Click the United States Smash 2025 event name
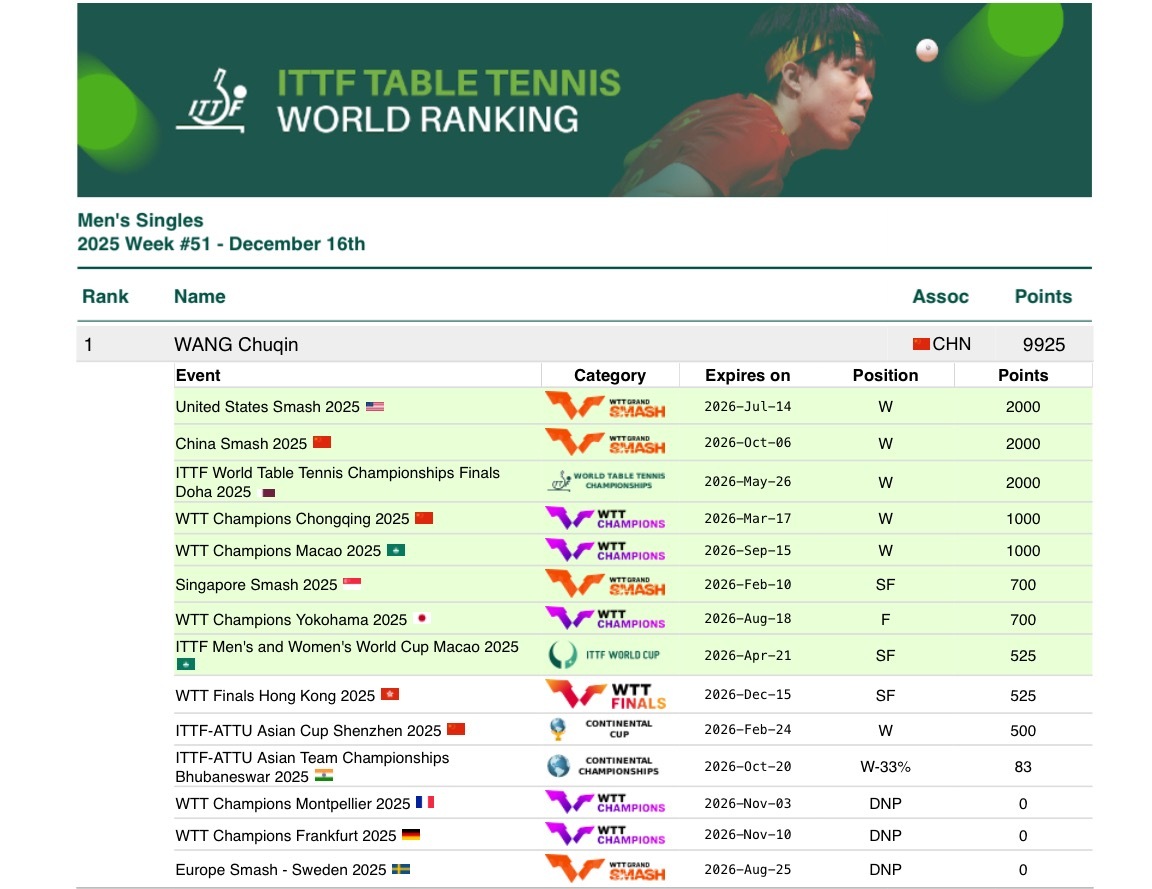The width and height of the screenshot is (1152, 889). (267, 407)
